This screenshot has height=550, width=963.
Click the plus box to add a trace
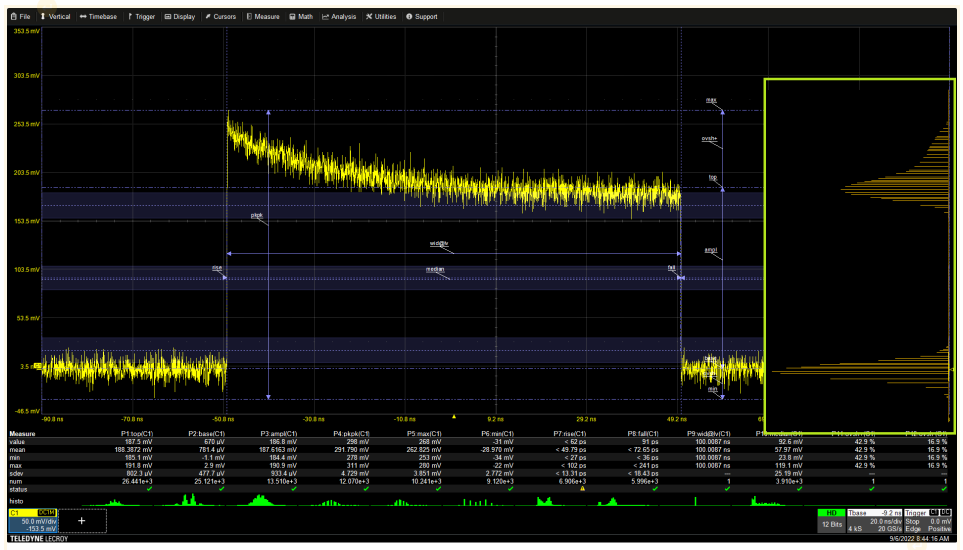click(82, 521)
